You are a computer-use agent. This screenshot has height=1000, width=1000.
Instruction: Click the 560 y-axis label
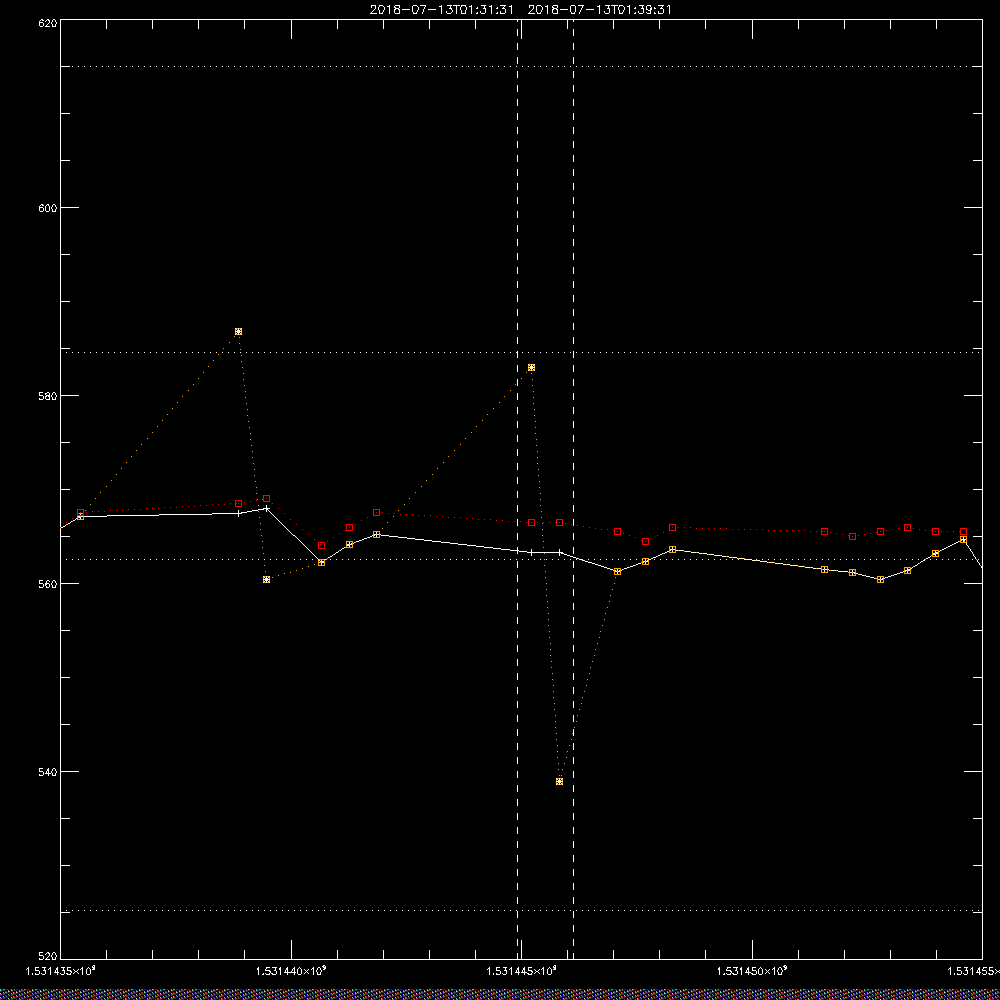48,584
